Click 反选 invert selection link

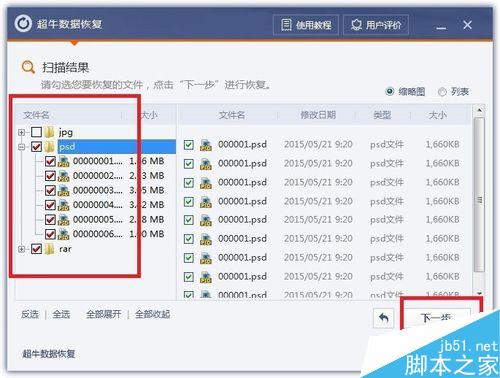click(30, 314)
